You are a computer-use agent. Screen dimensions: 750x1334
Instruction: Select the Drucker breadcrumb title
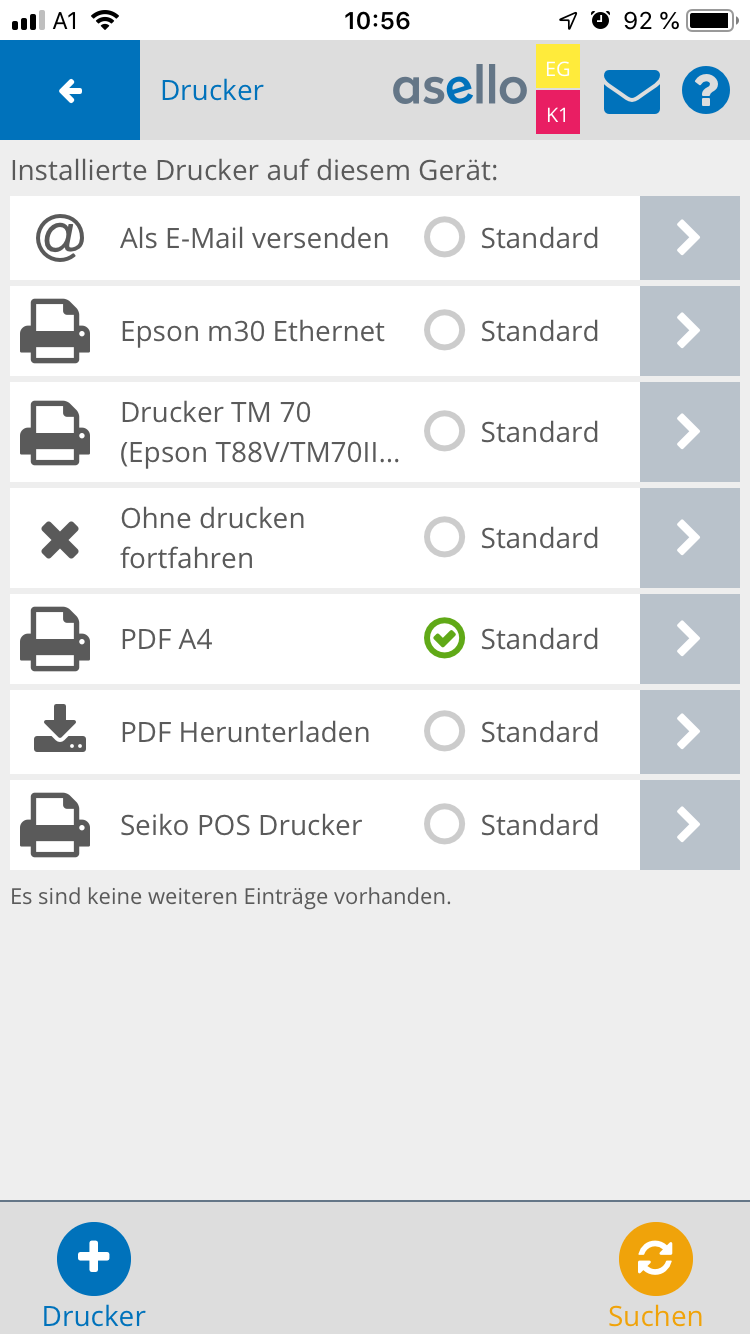point(212,91)
